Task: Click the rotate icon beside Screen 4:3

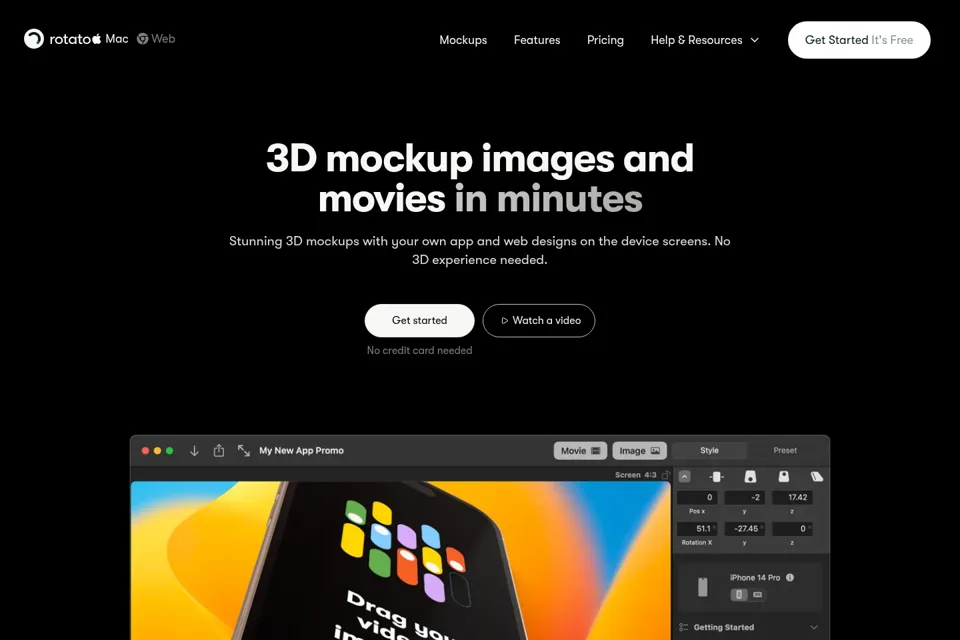Action: [x=666, y=475]
